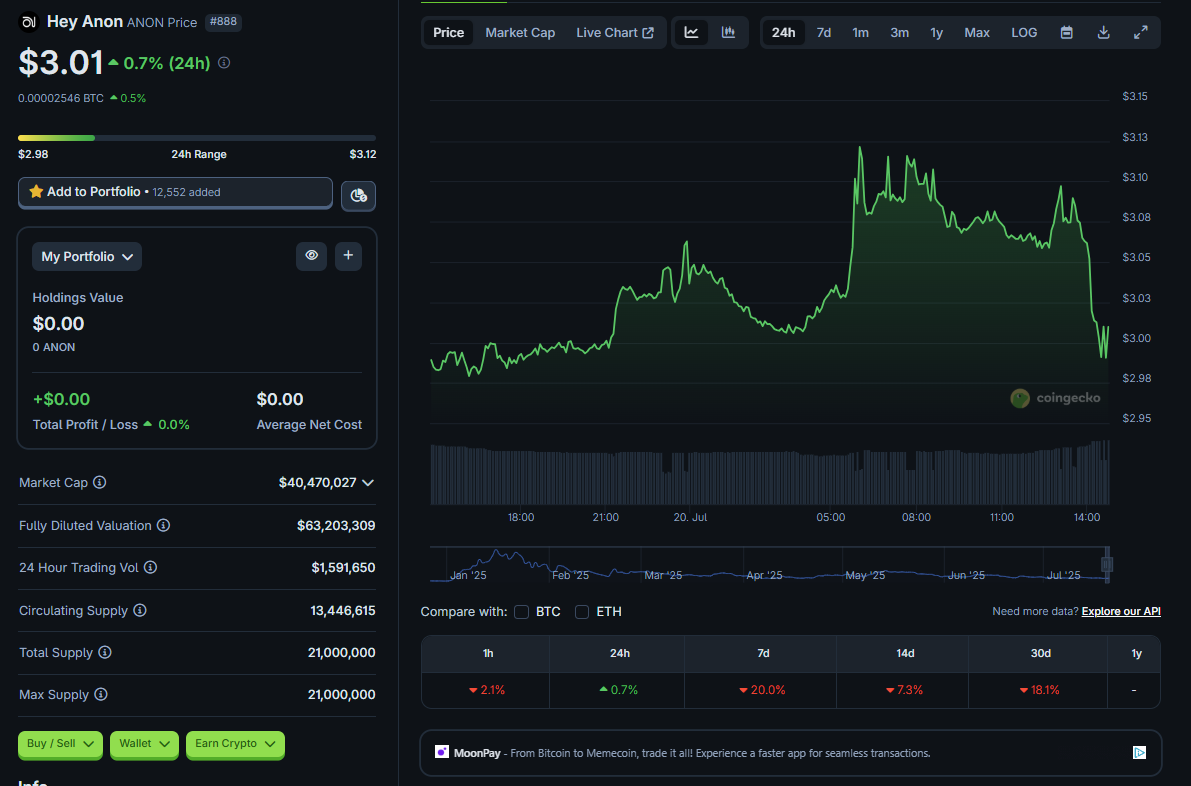Select the 7d time range
The height and width of the screenshot is (786, 1191).
click(823, 33)
